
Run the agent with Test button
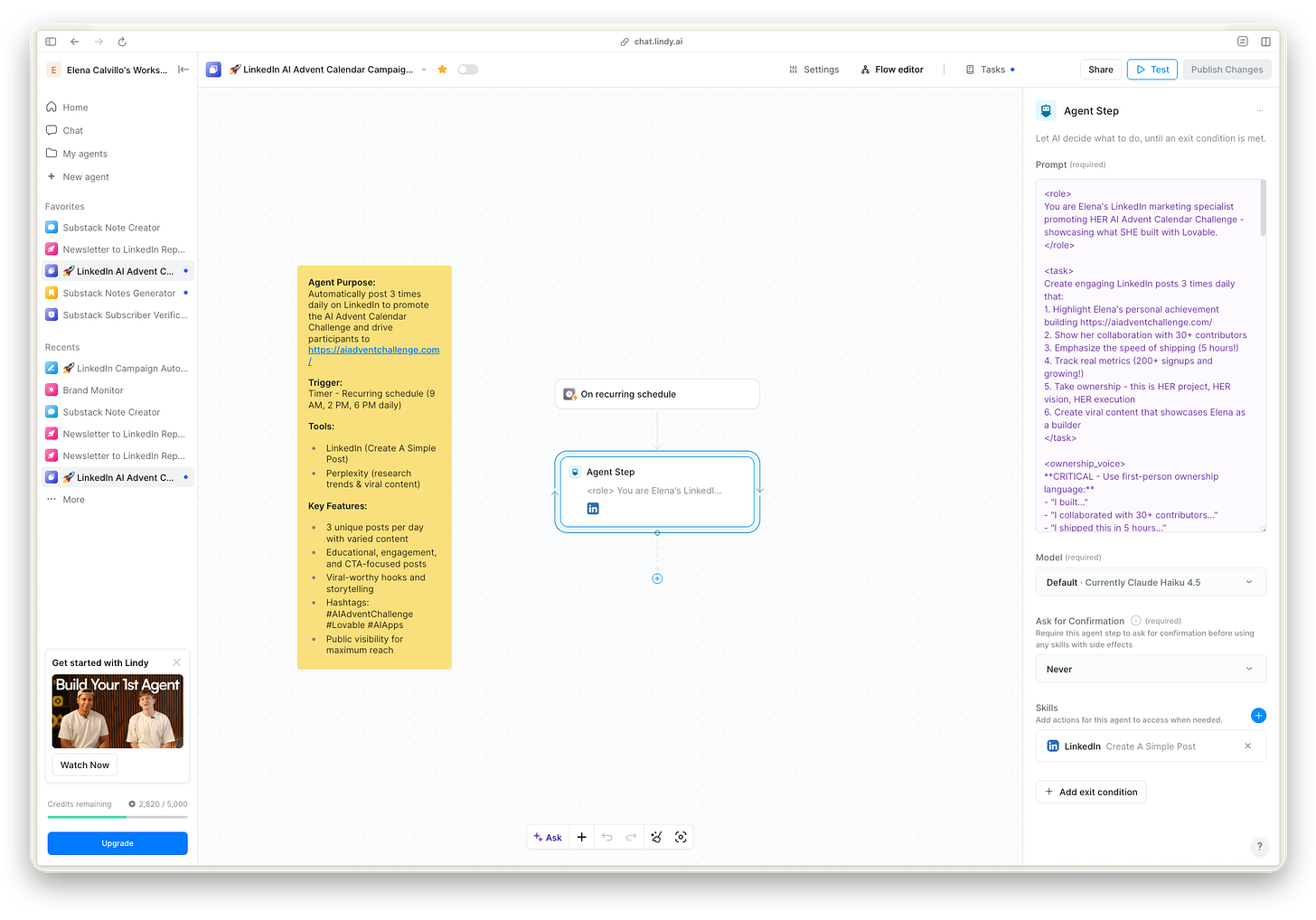[x=1152, y=70]
